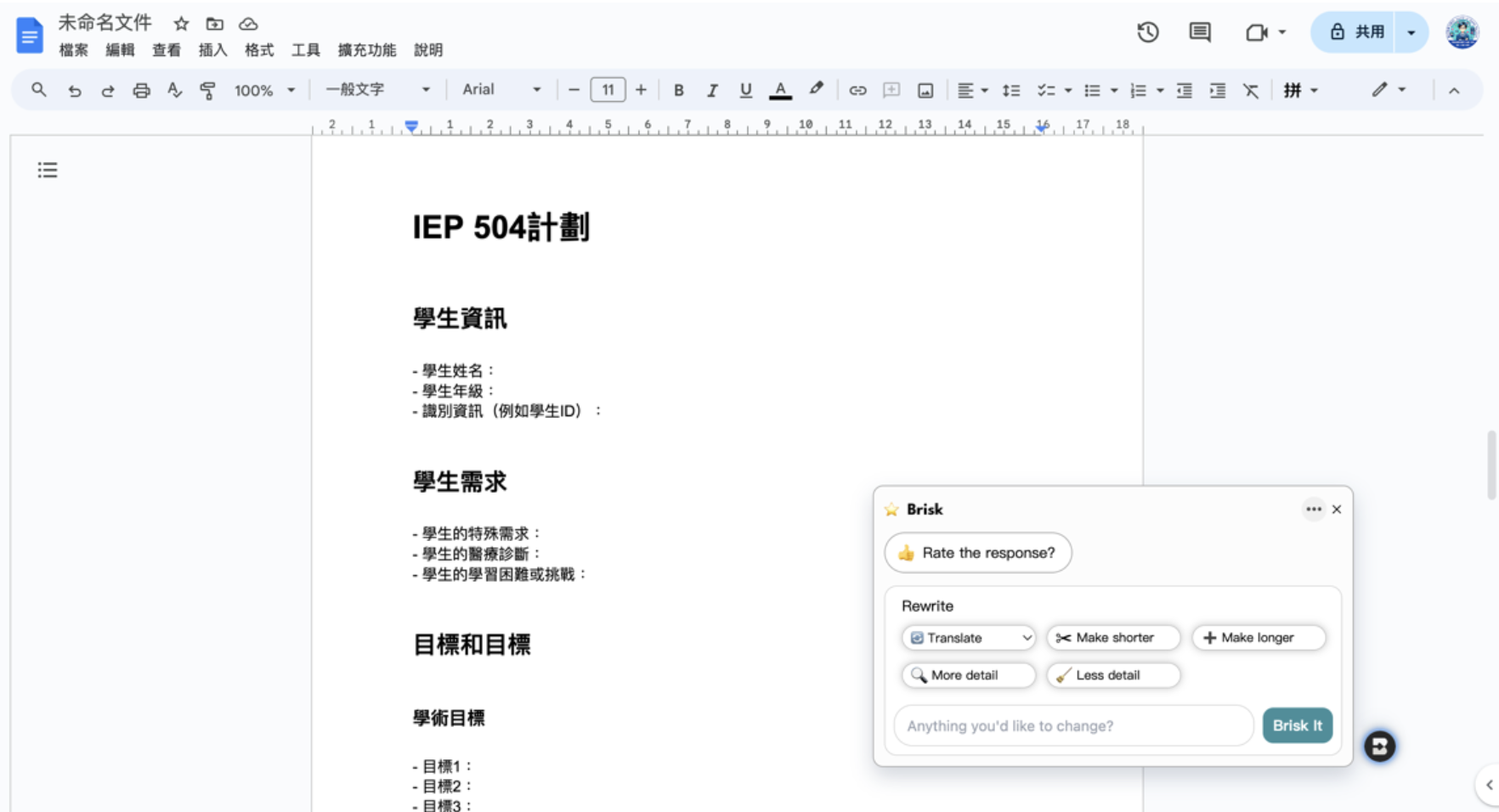Image resolution: width=1499 pixels, height=812 pixels.
Task: Click the font size field showing 11
Action: coord(608,89)
